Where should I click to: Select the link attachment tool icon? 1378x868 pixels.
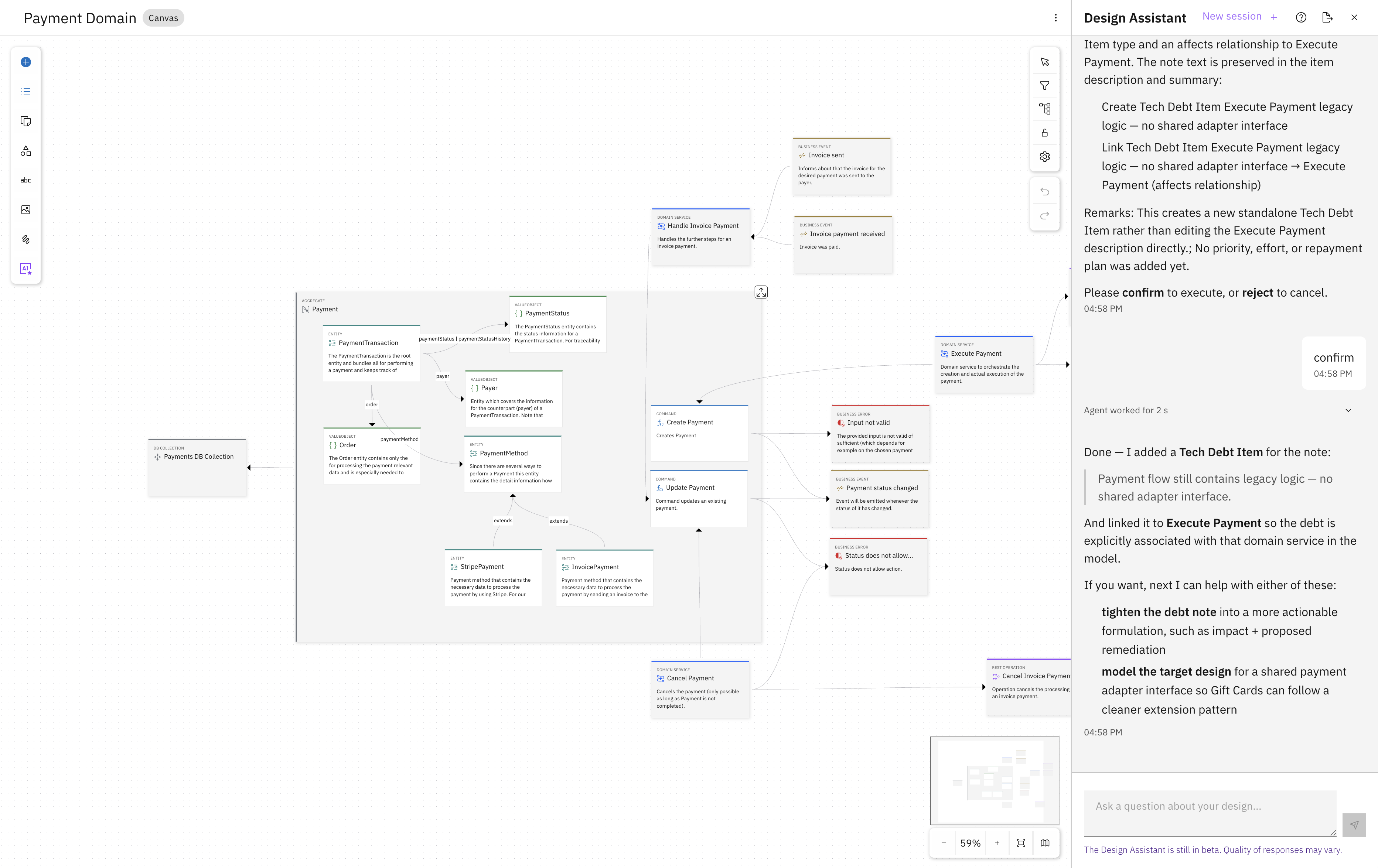click(x=26, y=240)
